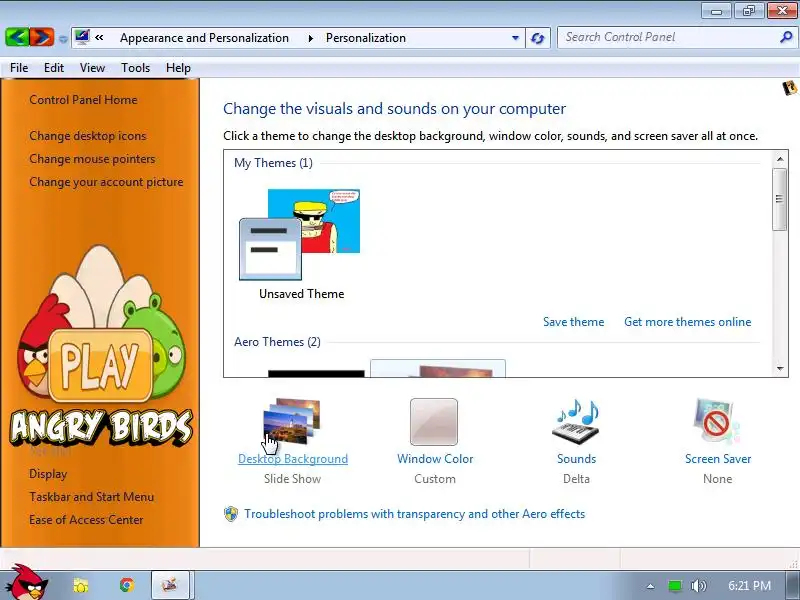Click the Window Color link text
This screenshot has width=800, height=600.
(x=435, y=459)
